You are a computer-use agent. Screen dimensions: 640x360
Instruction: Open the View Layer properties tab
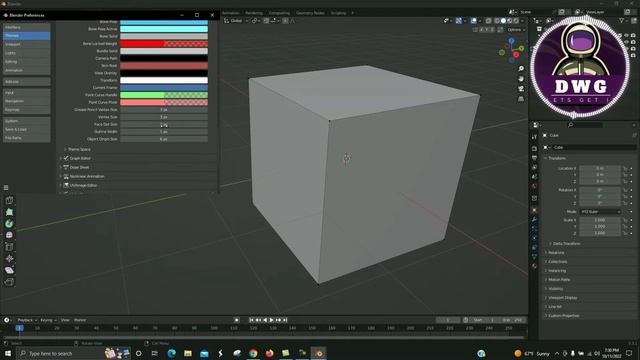[x=534, y=167]
